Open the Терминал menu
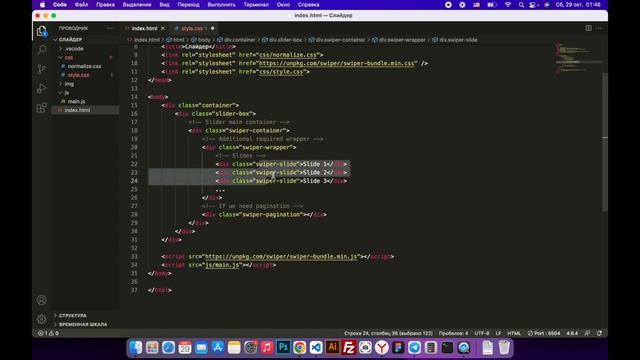This screenshot has width=640, height=360. [256, 5]
